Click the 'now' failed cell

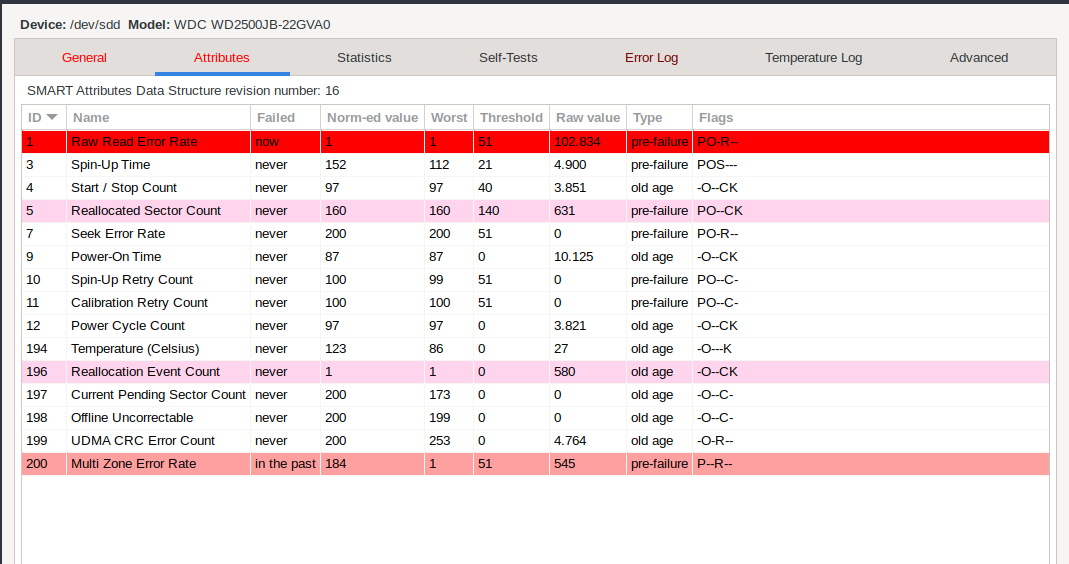point(267,142)
